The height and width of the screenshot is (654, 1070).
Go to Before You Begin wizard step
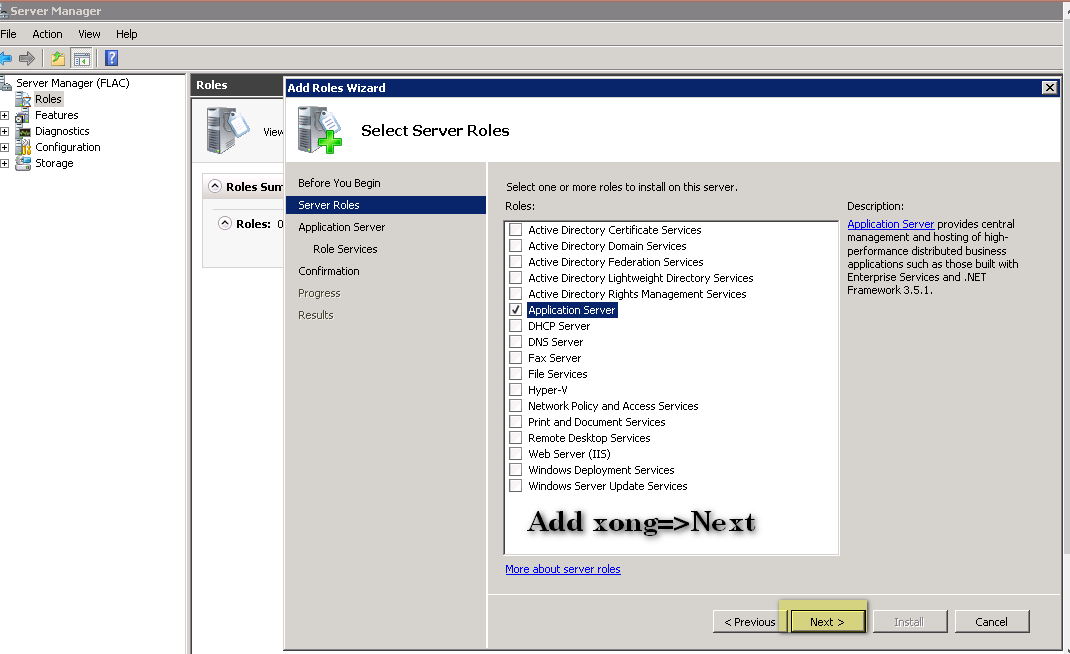[339, 183]
